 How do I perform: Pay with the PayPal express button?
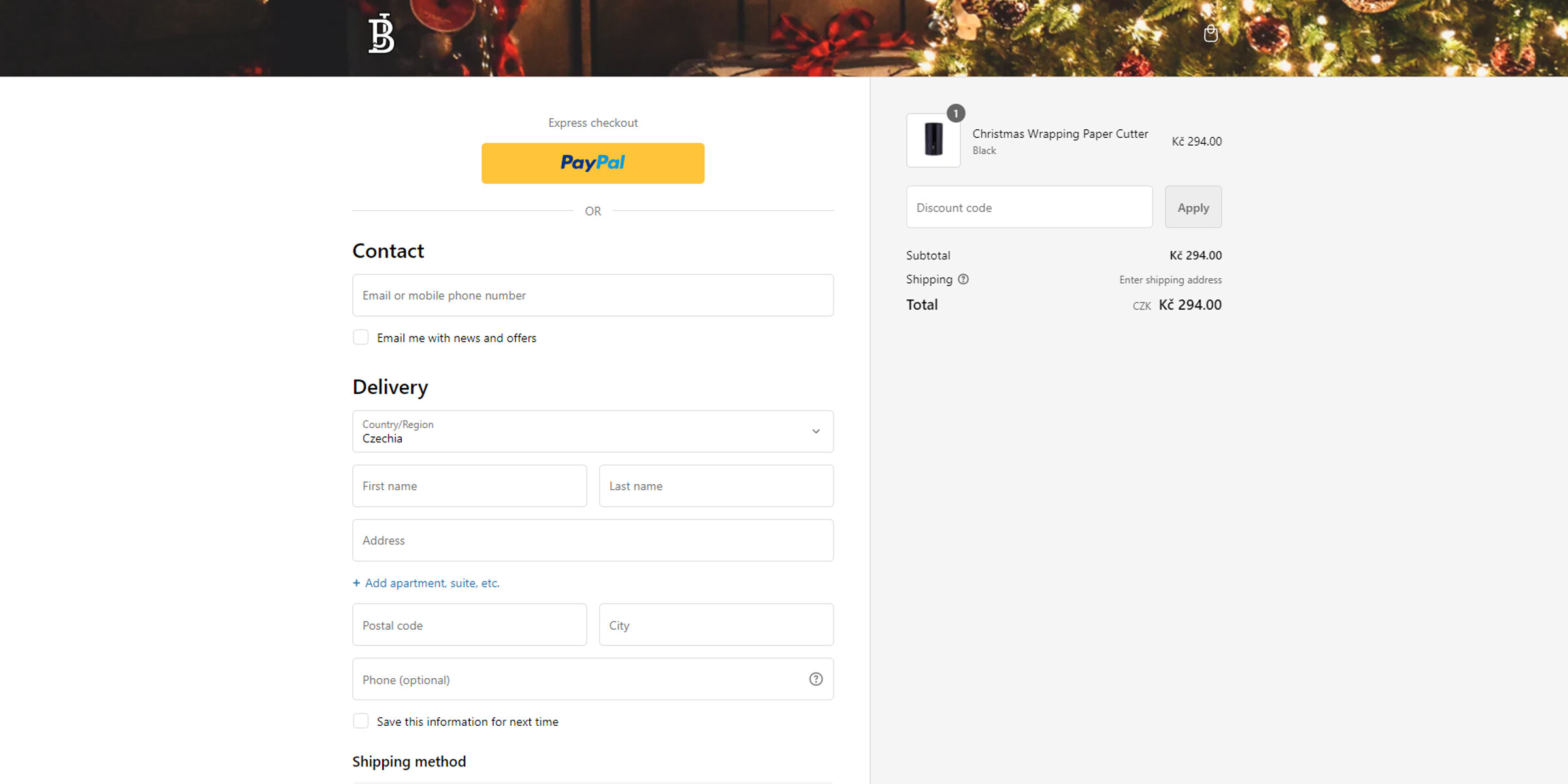click(593, 163)
